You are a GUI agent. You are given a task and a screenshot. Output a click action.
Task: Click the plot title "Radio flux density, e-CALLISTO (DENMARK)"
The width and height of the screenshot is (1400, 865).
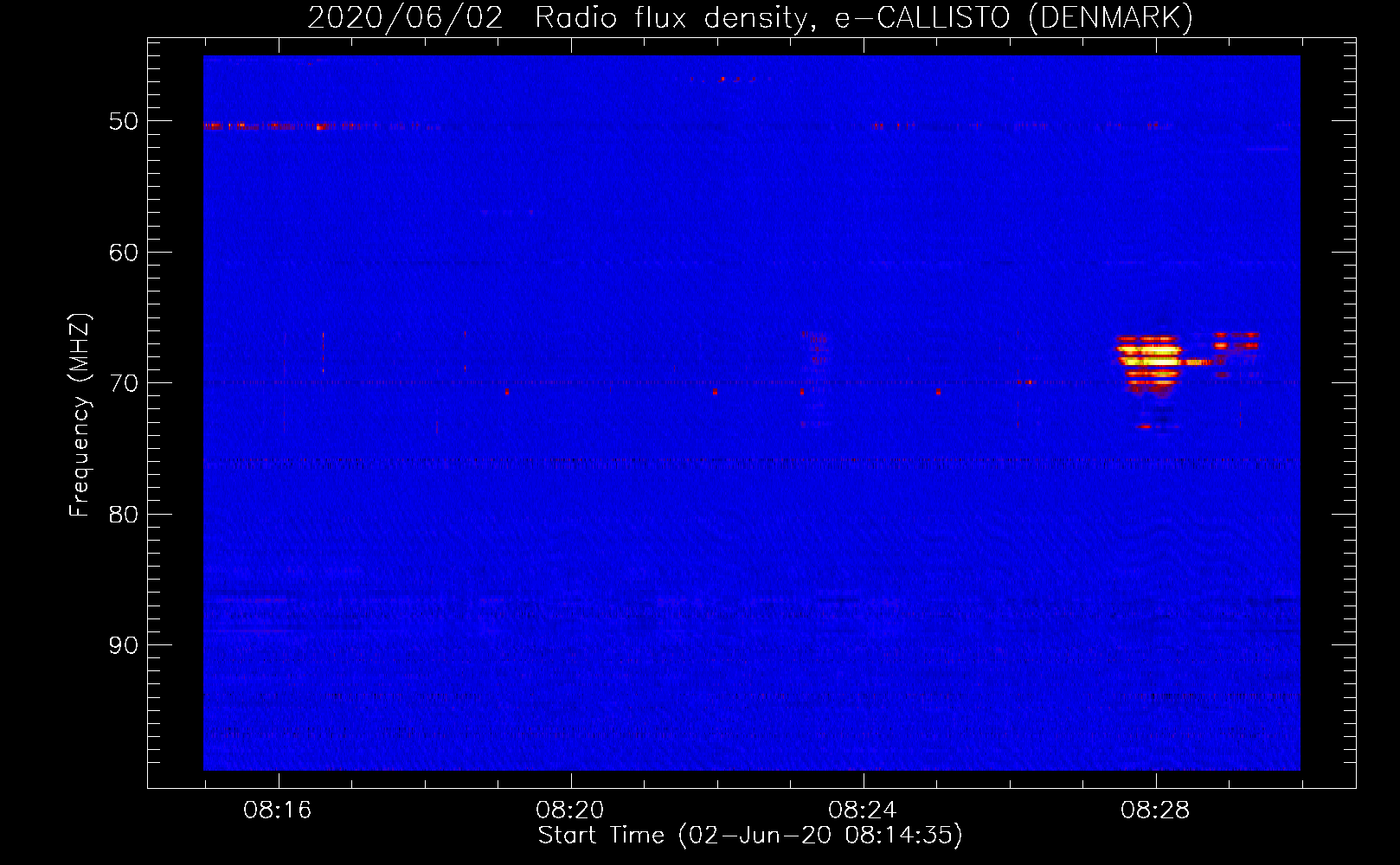coord(864,18)
